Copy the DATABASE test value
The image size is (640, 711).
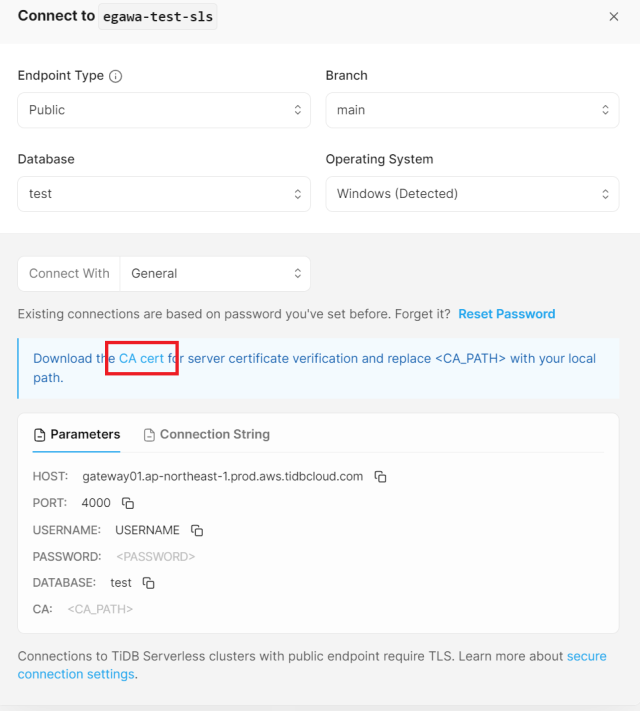(x=148, y=583)
